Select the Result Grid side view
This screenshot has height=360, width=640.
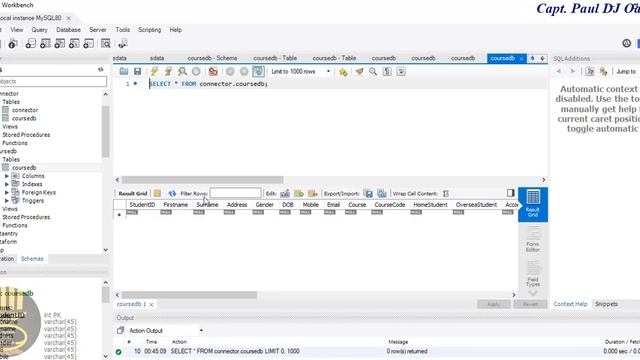tap(533, 204)
